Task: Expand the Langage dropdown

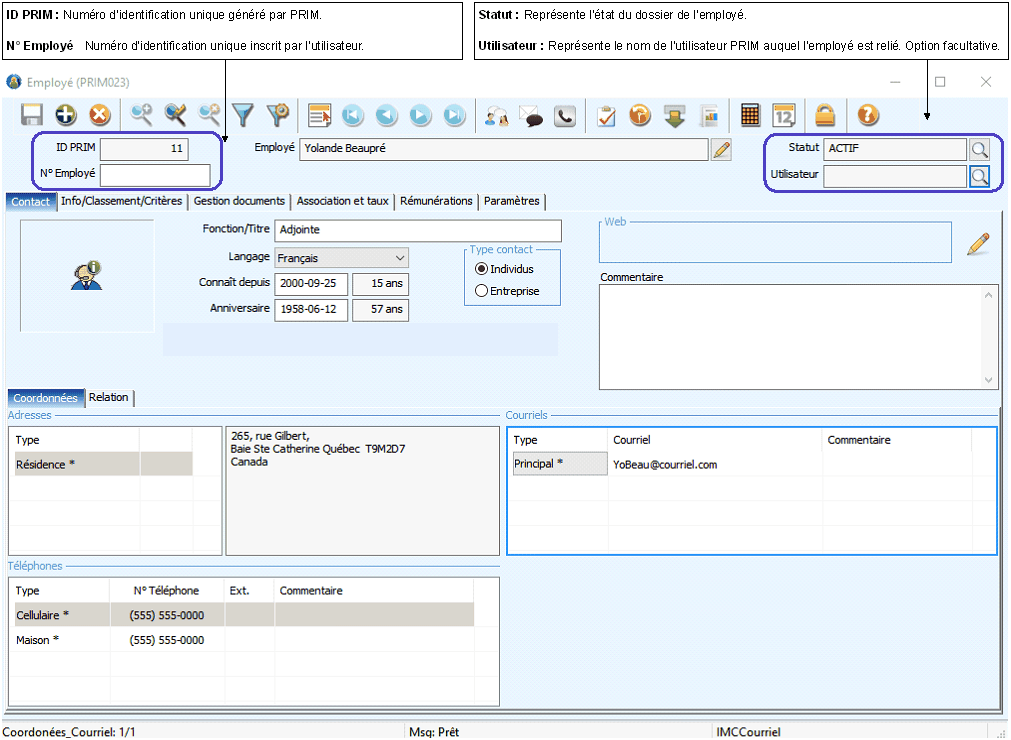Action: [399, 258]
